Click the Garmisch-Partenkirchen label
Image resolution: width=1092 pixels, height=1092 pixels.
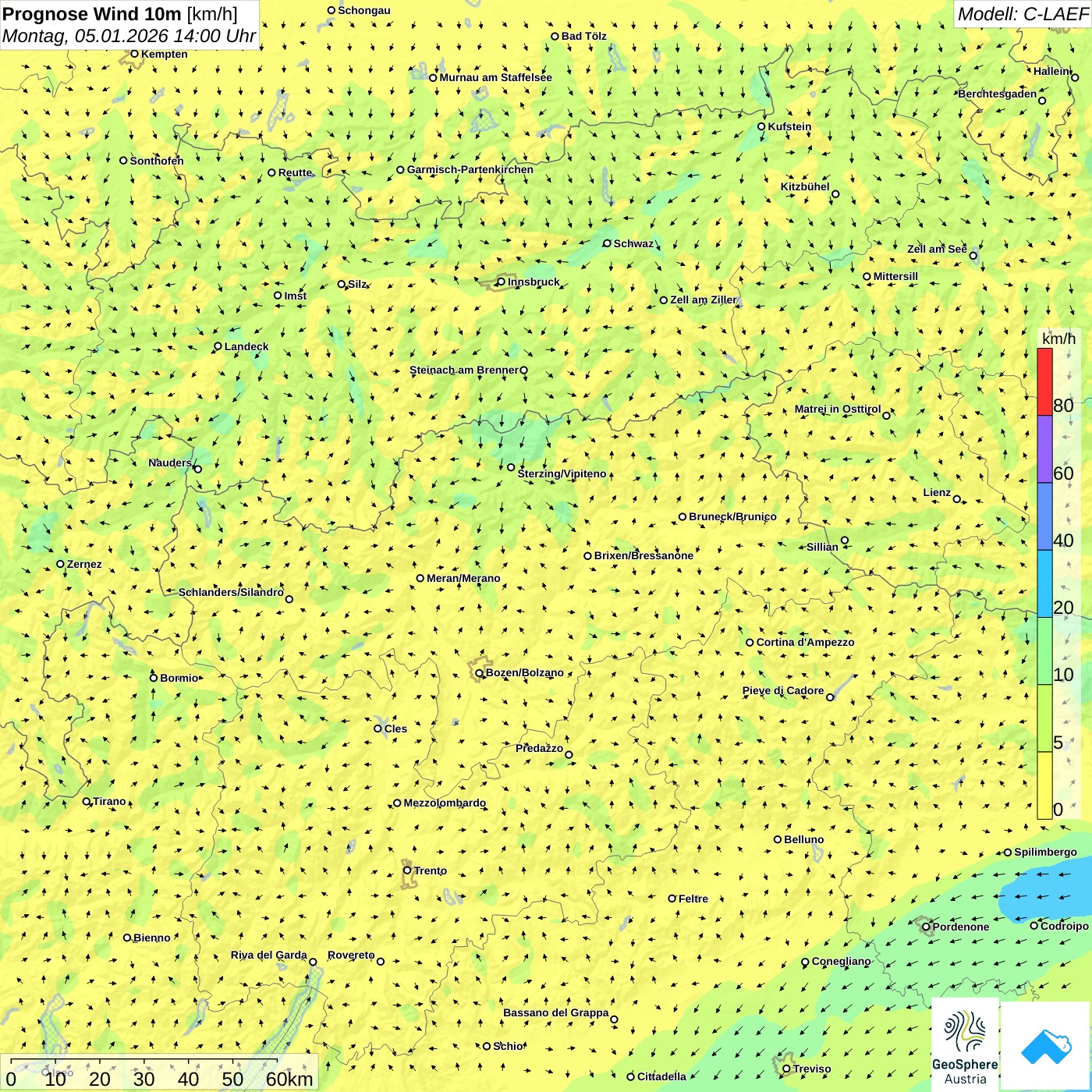coord(470,169)
